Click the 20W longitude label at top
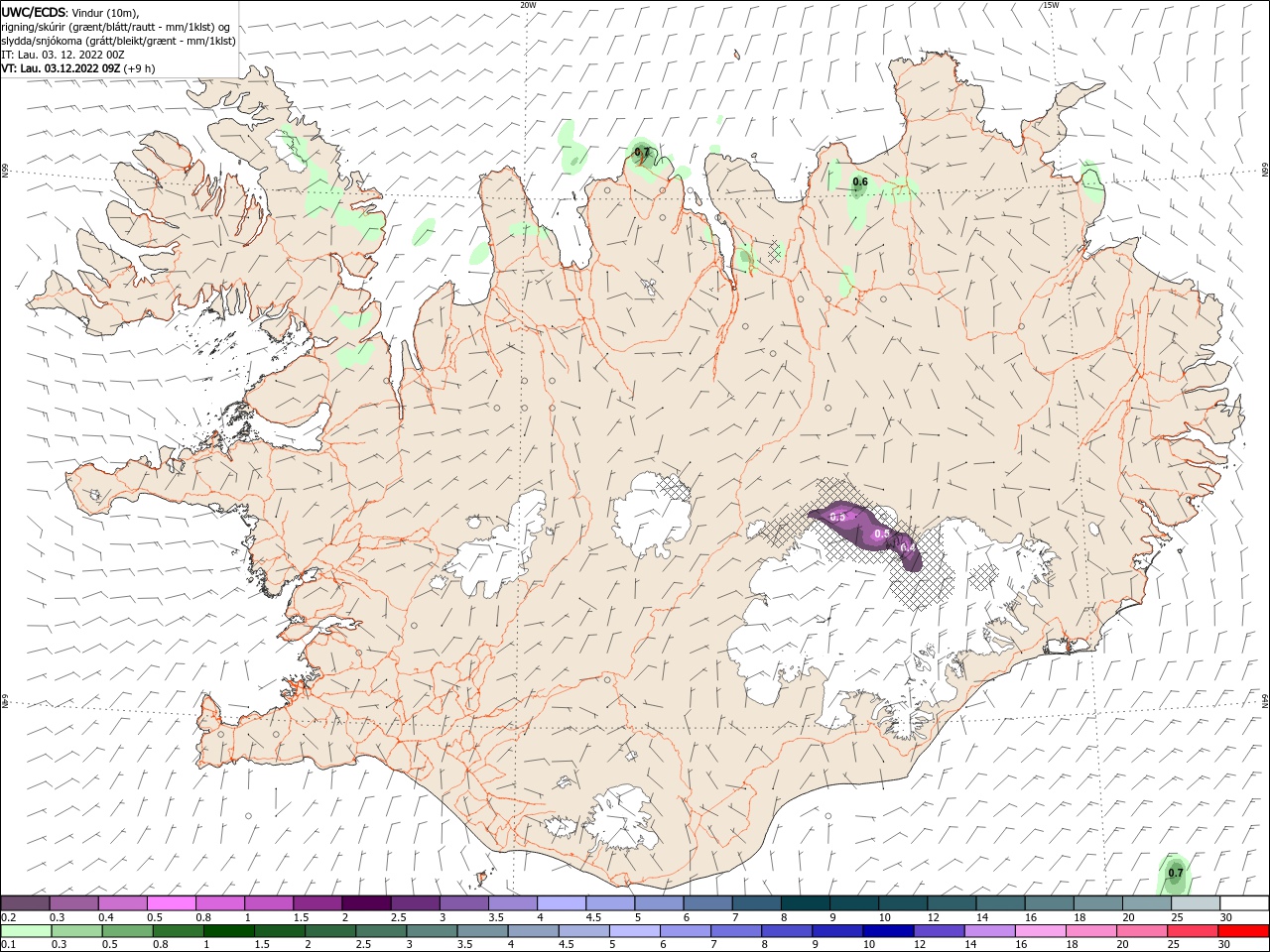This screenshot has width=1270, height=952. 529,5
